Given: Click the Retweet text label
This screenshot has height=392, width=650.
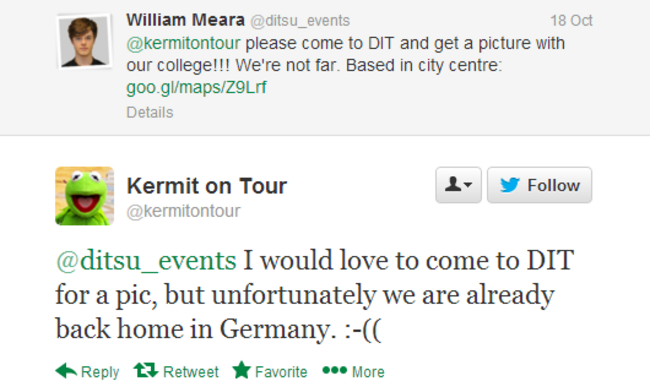Looking at the screenshot, I should [191, 372].
